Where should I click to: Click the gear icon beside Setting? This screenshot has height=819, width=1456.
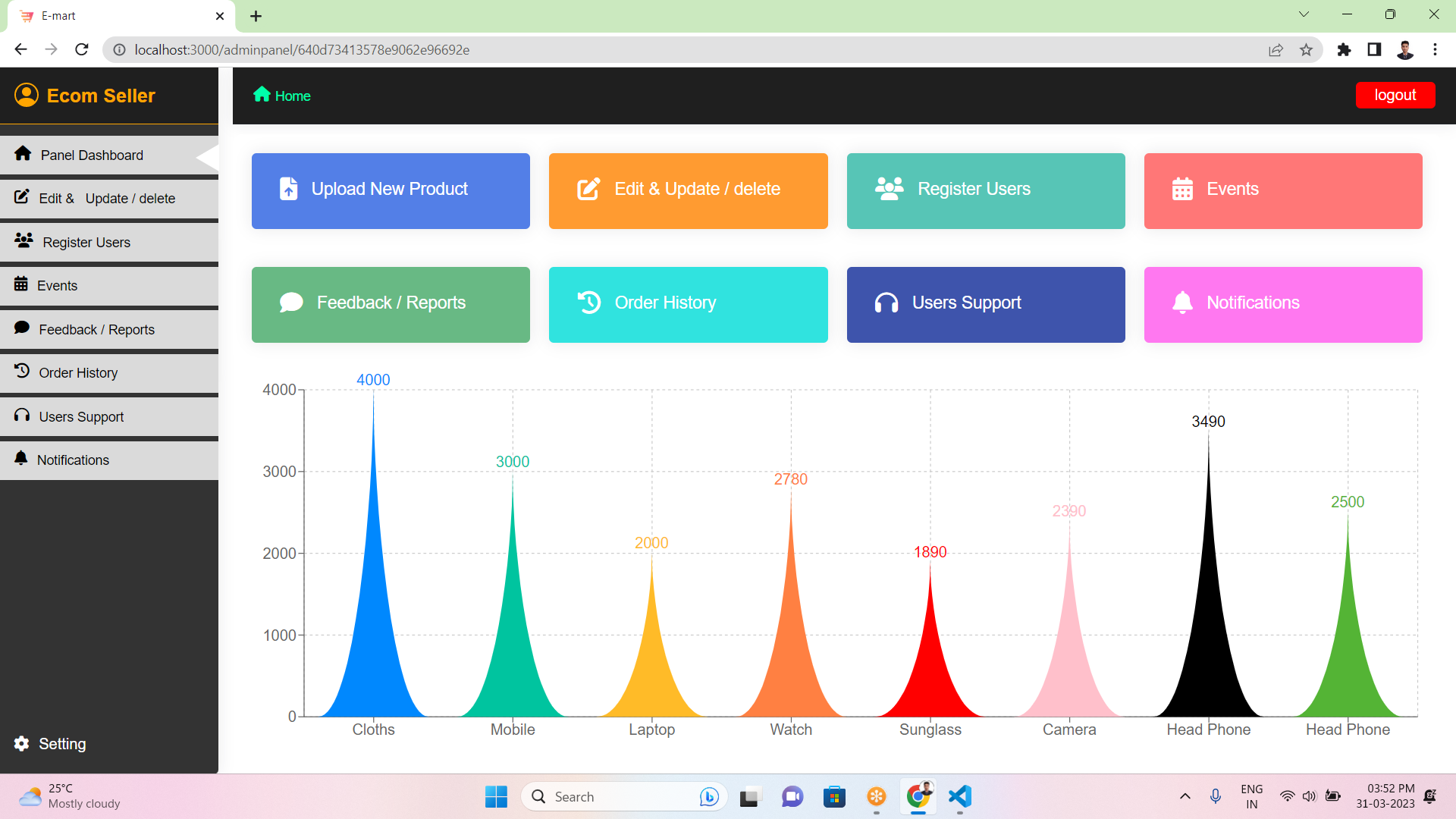coord(22,743)
